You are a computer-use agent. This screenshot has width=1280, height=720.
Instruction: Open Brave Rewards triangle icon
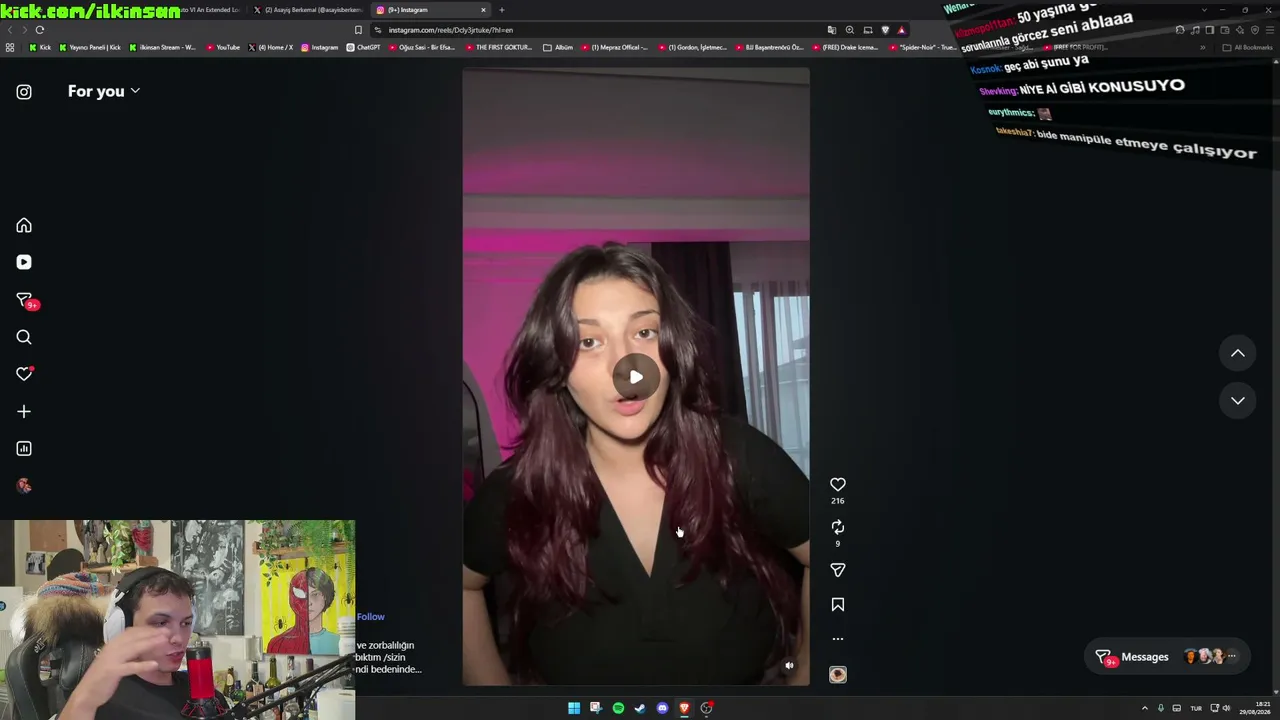tap(901, 30)
